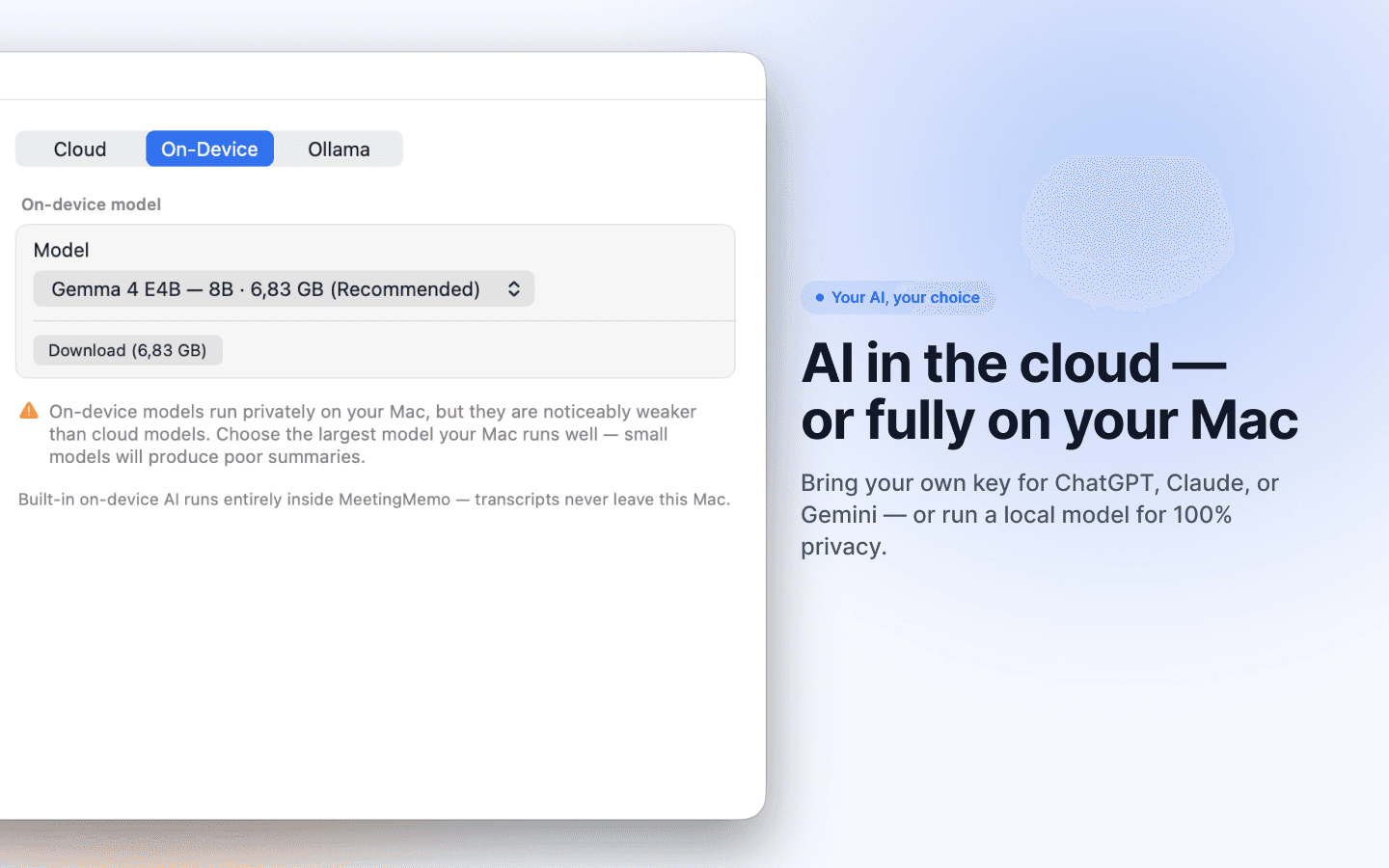Click the 'On-device model' section label
This screenshot has height=868, width=1389.
[91, 204]
